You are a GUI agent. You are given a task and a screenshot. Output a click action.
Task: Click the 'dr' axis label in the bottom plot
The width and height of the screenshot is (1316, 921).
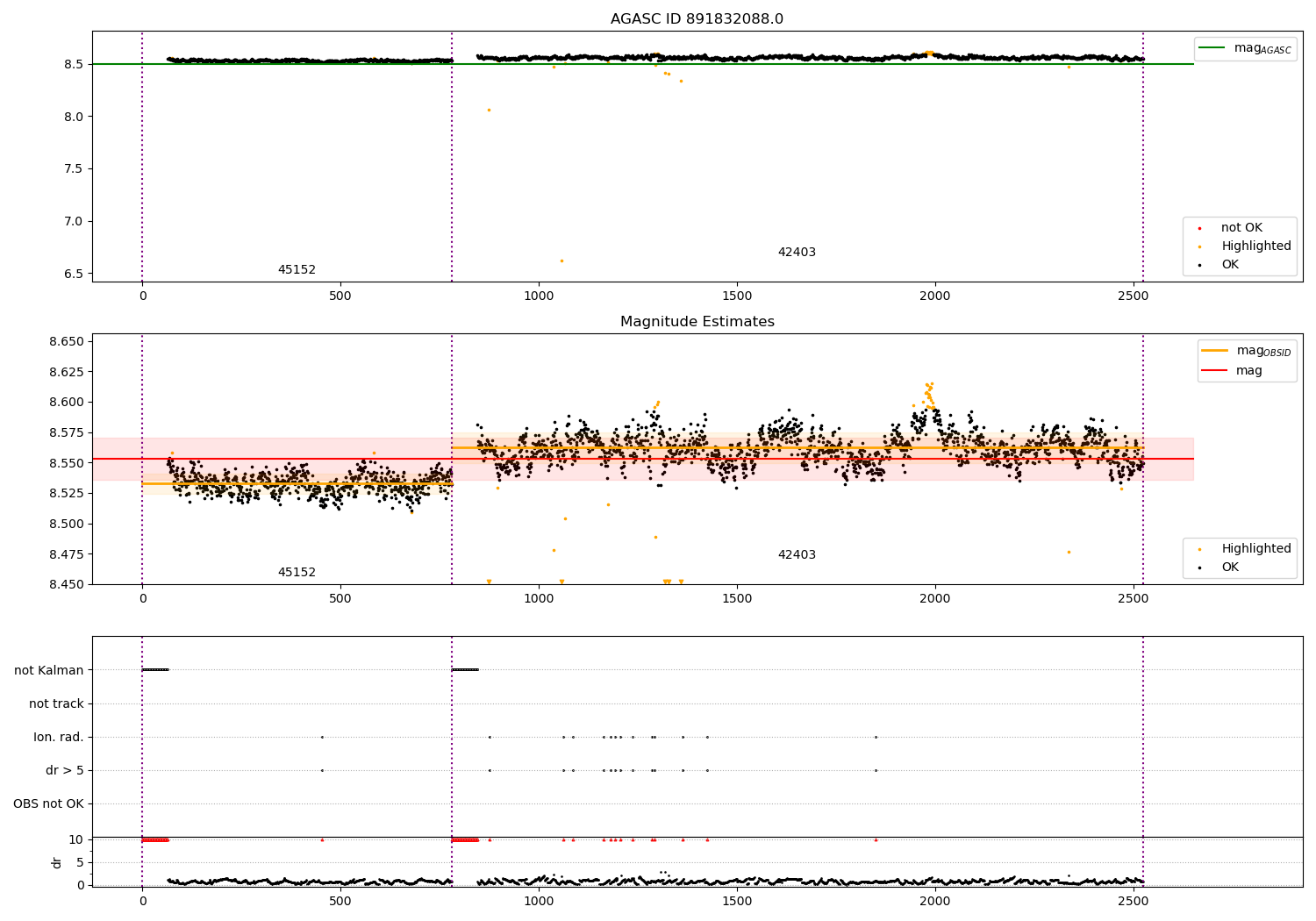coord(57,862)
